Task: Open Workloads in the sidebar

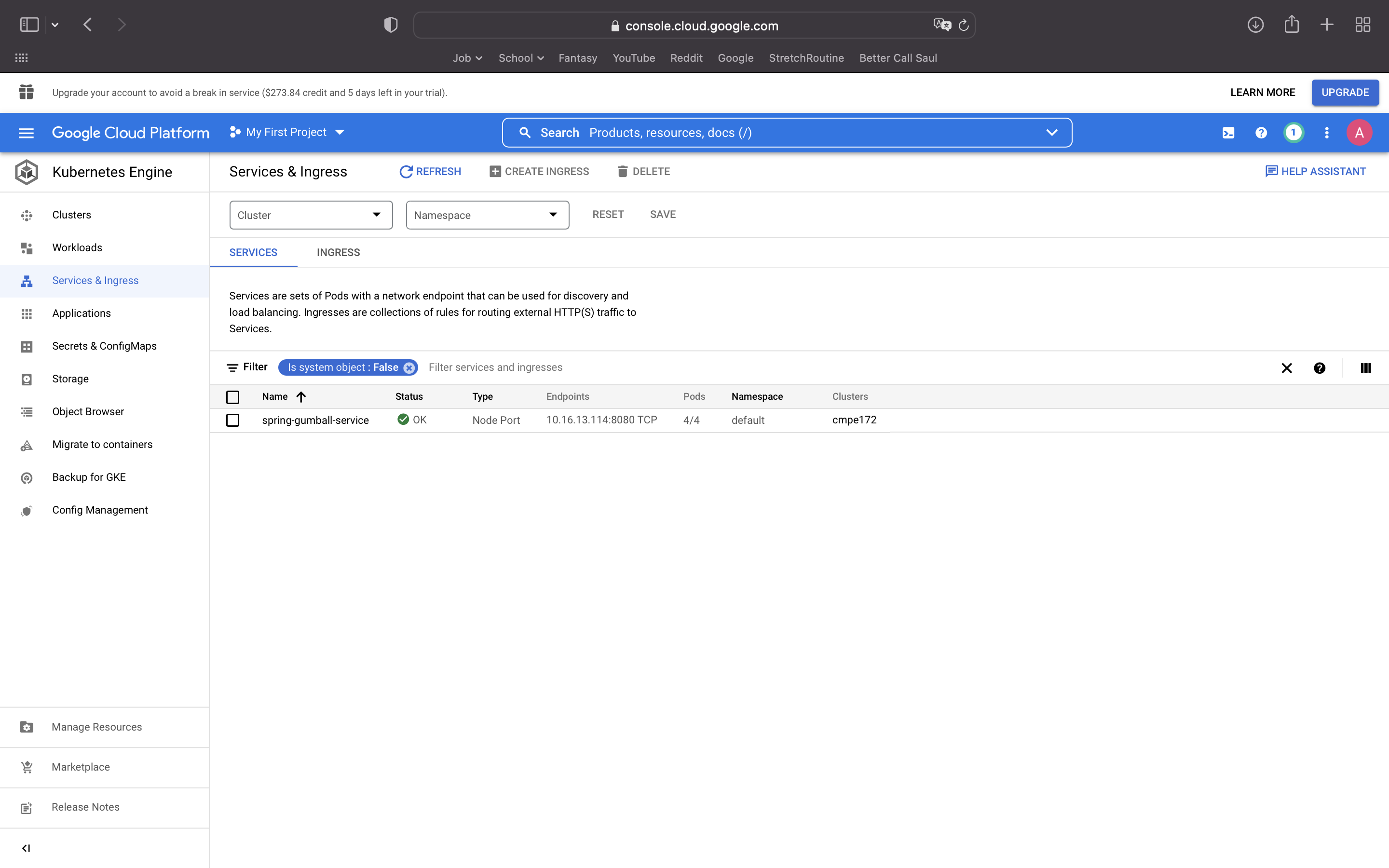Action: (x=77, y=247)
